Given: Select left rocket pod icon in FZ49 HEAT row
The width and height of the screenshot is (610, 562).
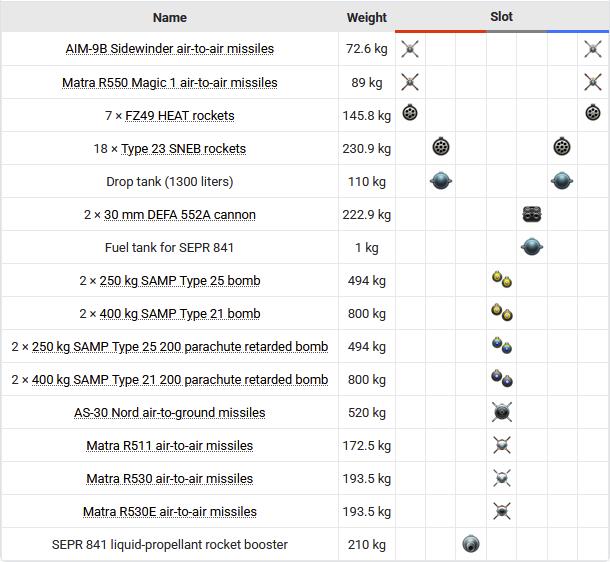Looking at the screenshot, I should pyautogui.click(x=410, y=113).
